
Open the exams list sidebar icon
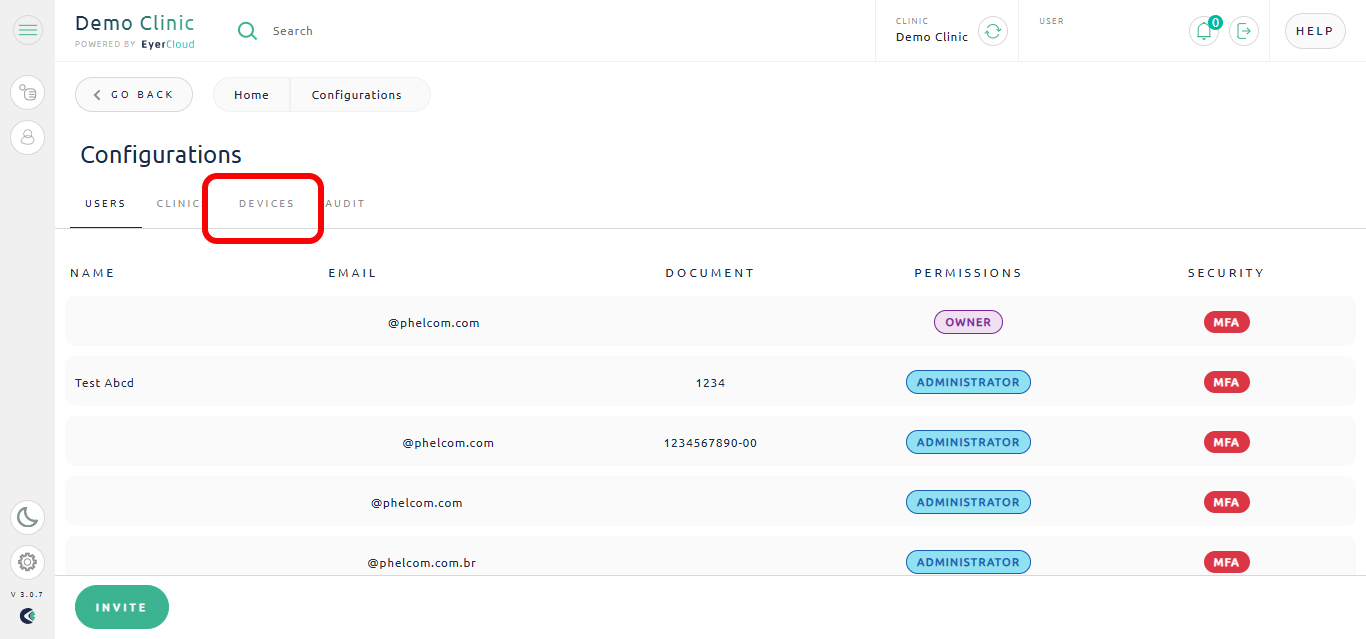pos(28,93)
